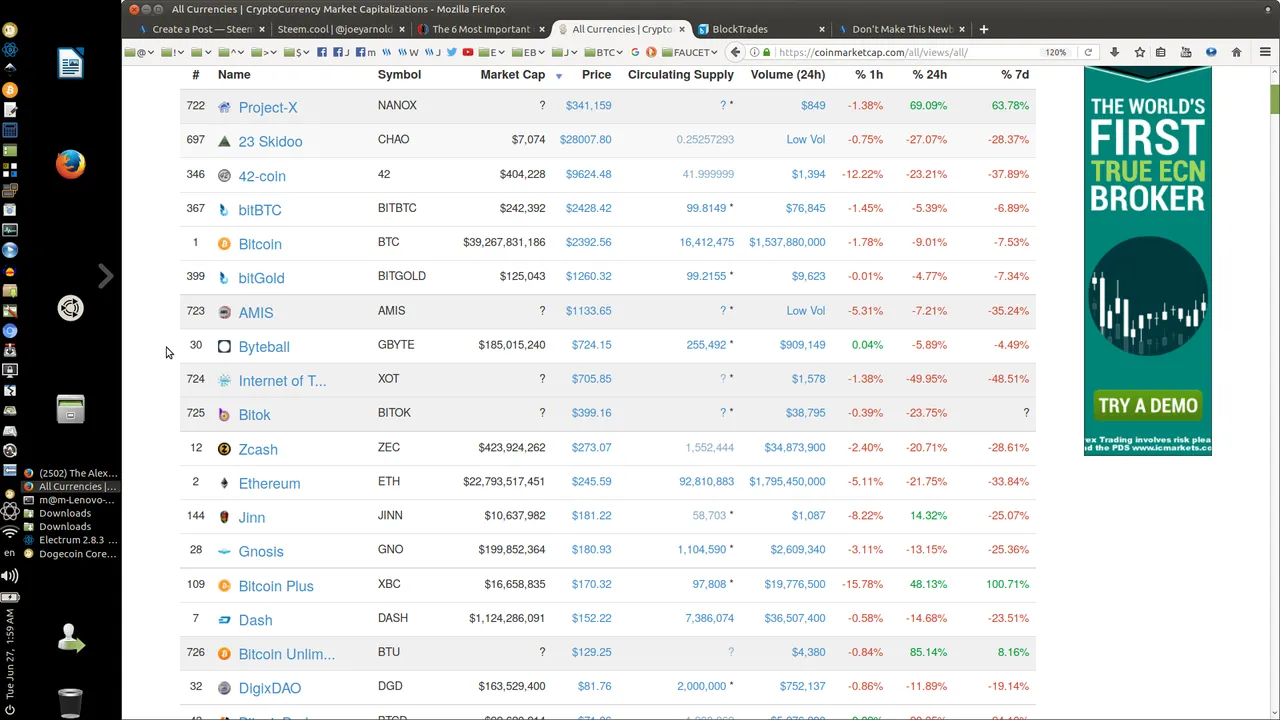Click the log out user arrow icon
The height and width of the screenshot is (720, 1280).
pyautogui.click(x=70, y=638)
